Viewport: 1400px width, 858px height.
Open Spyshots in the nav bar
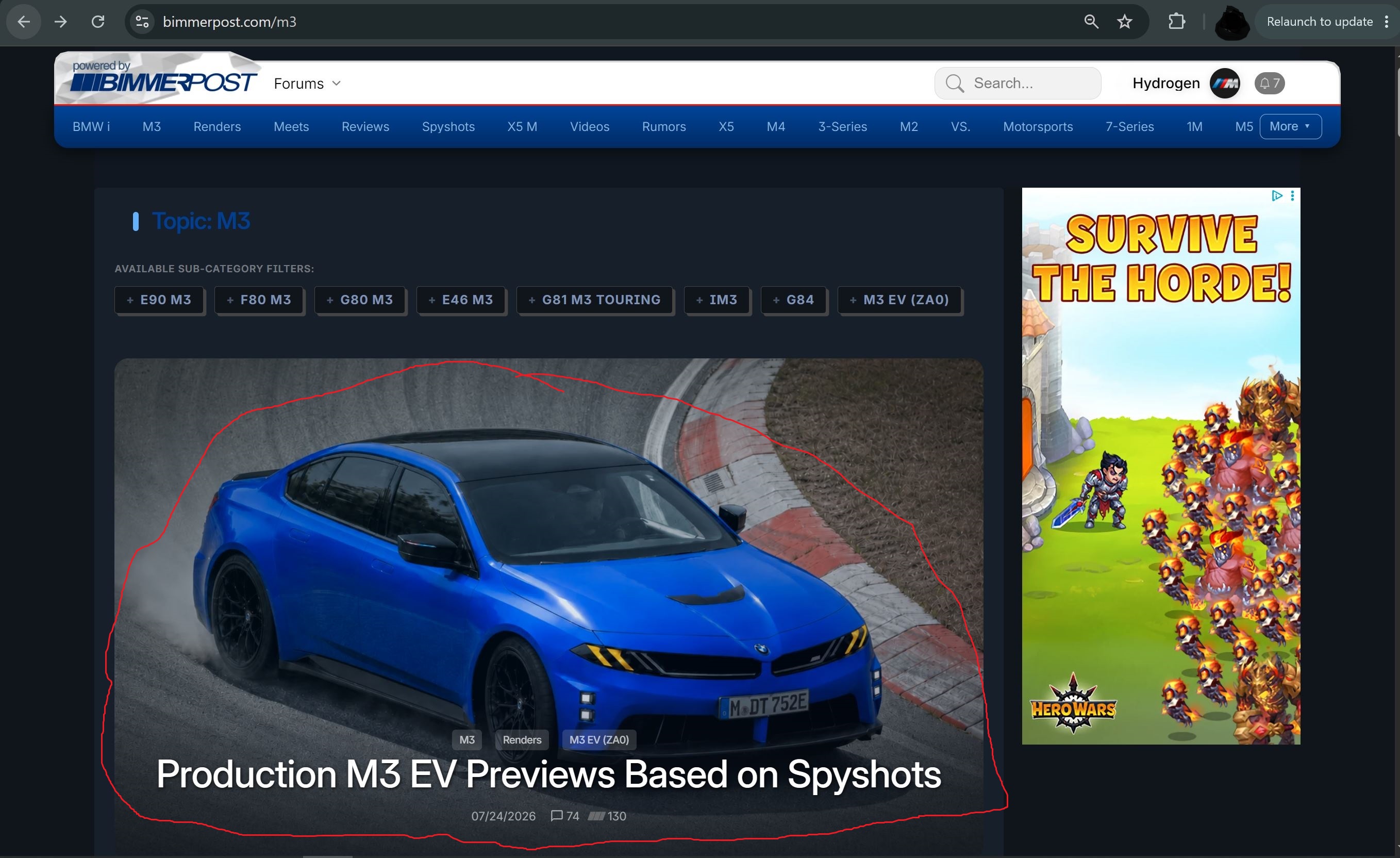[448, 127]
